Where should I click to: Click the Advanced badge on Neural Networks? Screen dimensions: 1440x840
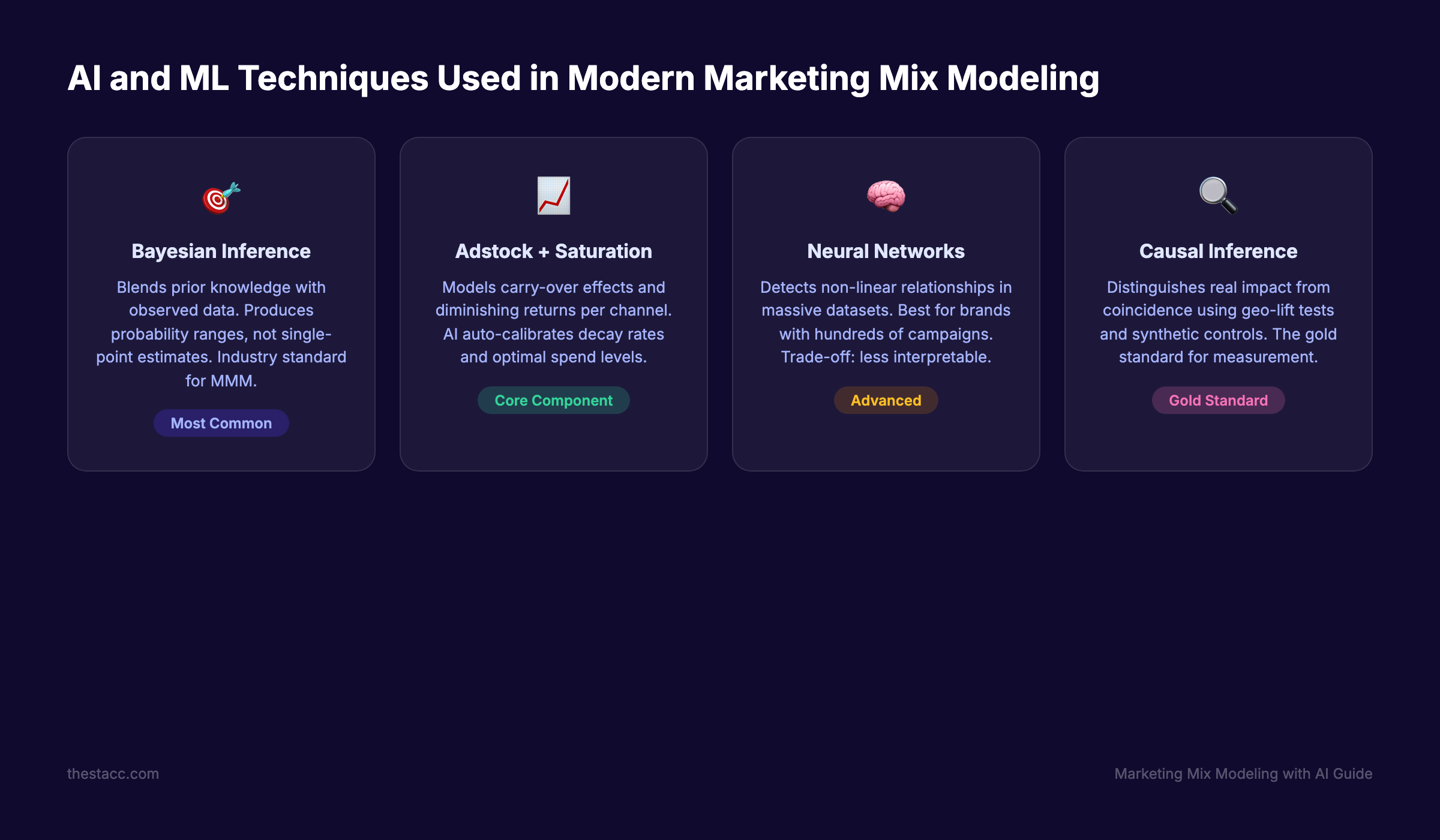(x=886, y=400)
